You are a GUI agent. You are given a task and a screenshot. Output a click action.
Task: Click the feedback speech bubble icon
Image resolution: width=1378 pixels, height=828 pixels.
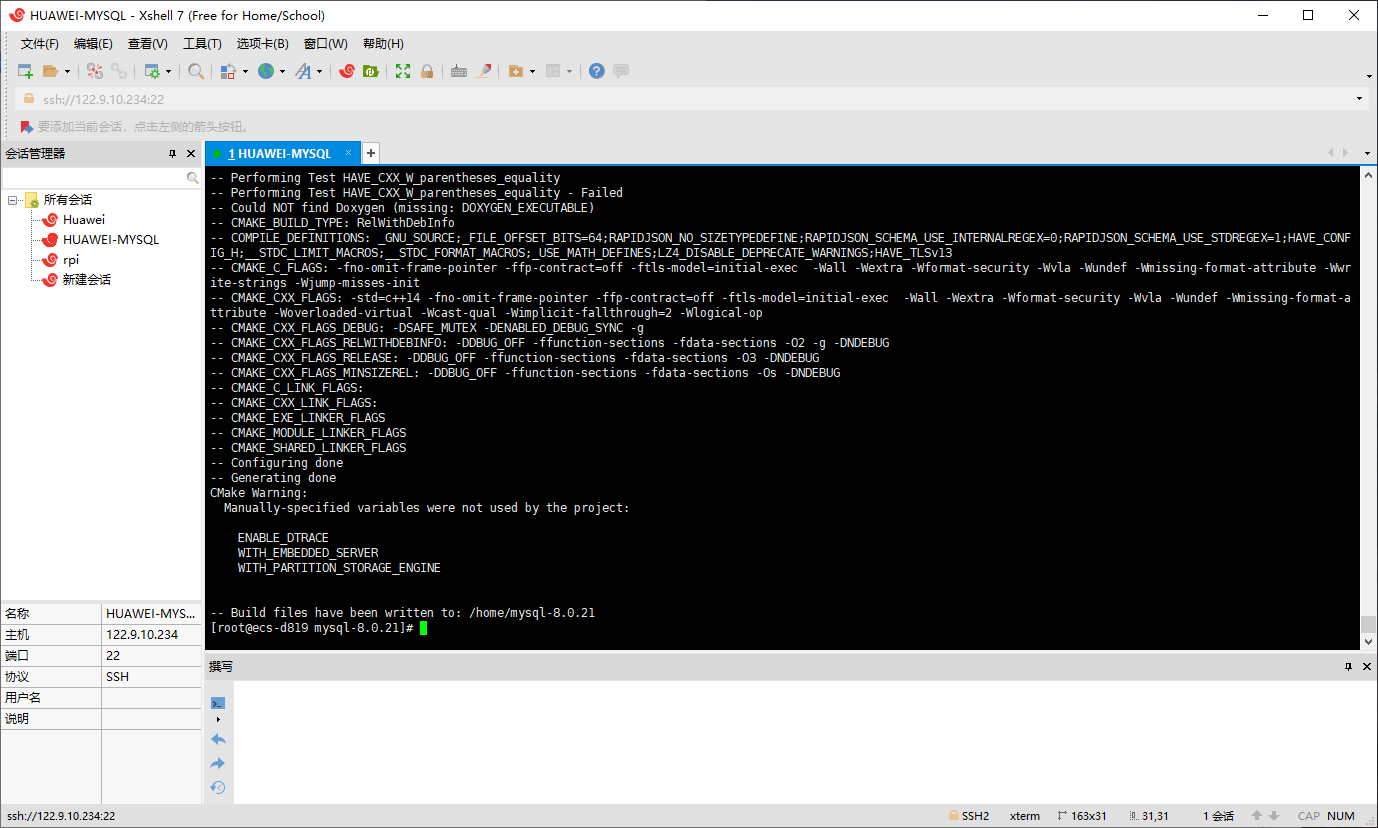tap(621, 71)
